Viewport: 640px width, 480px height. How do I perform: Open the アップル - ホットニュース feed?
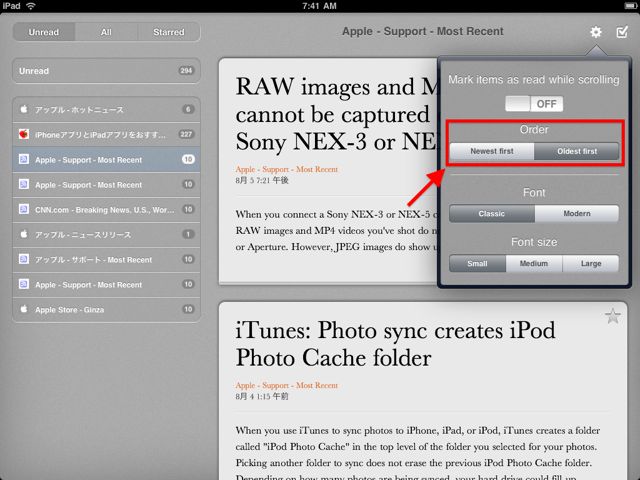pos(106,109)
